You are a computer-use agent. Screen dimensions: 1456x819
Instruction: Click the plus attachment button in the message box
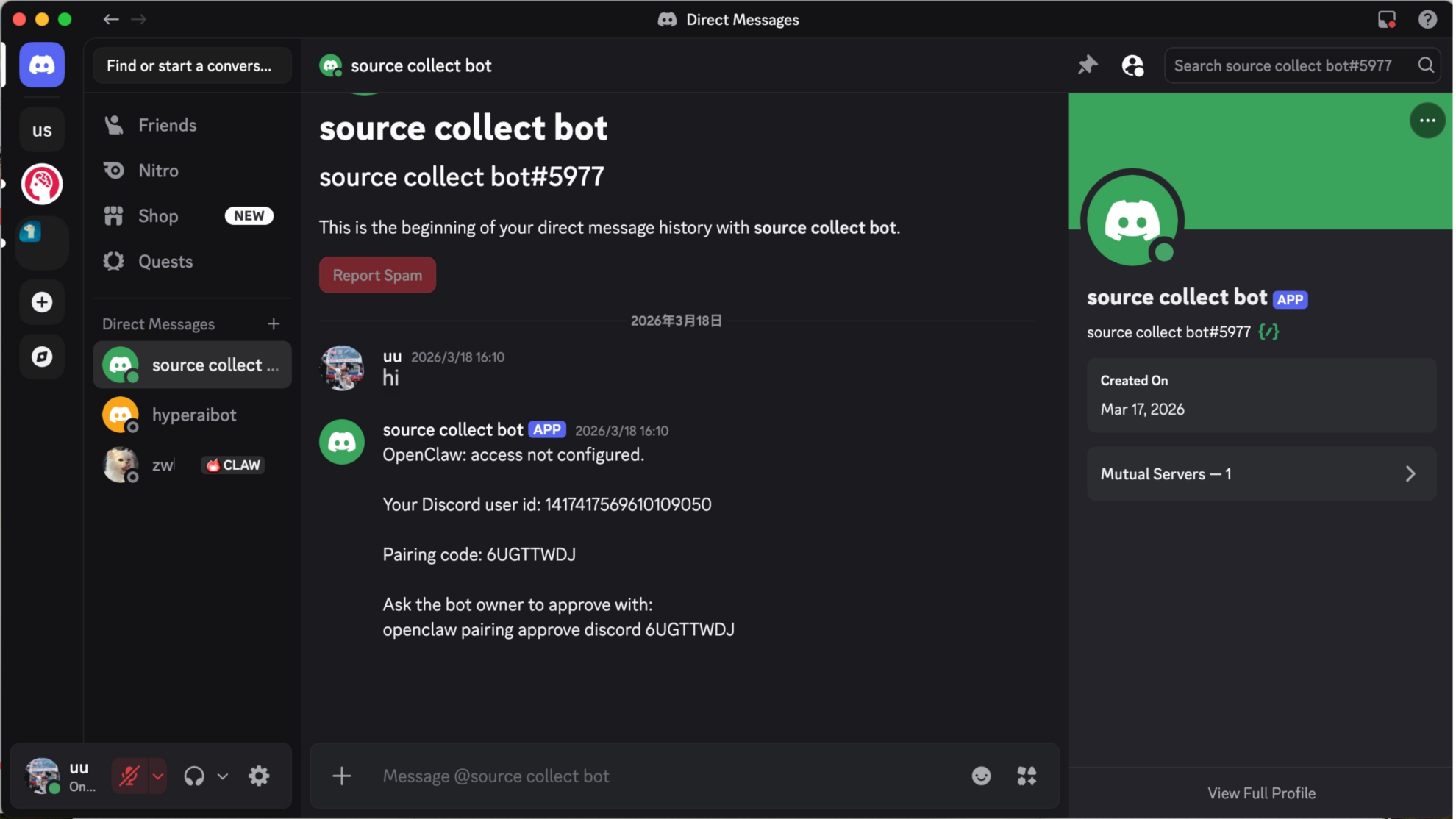pos(342,776)
